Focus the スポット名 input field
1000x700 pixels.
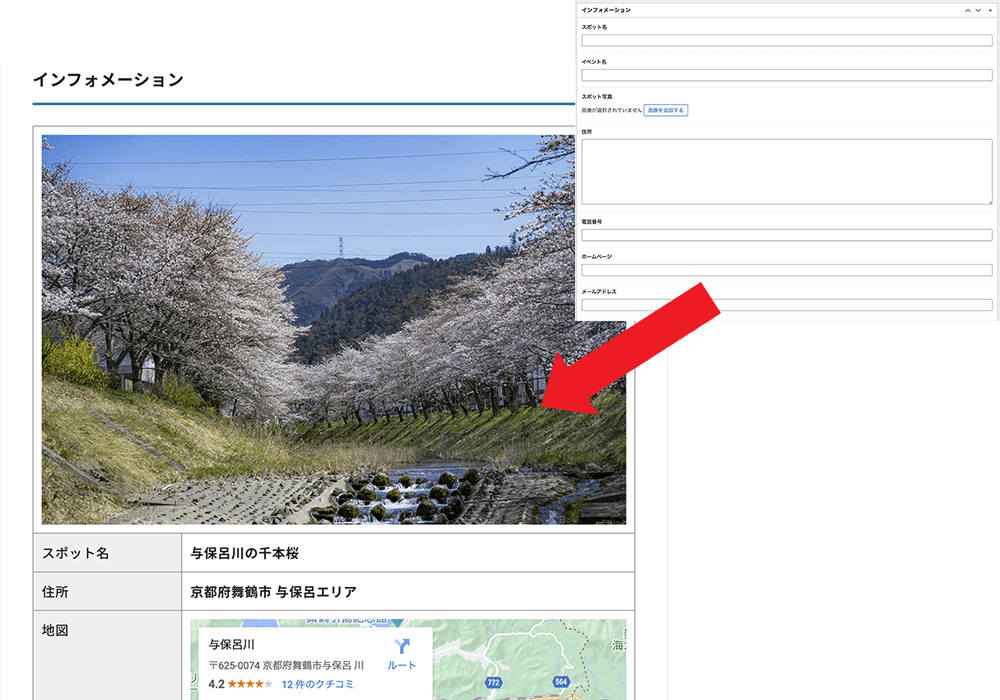tap(786, 41)
